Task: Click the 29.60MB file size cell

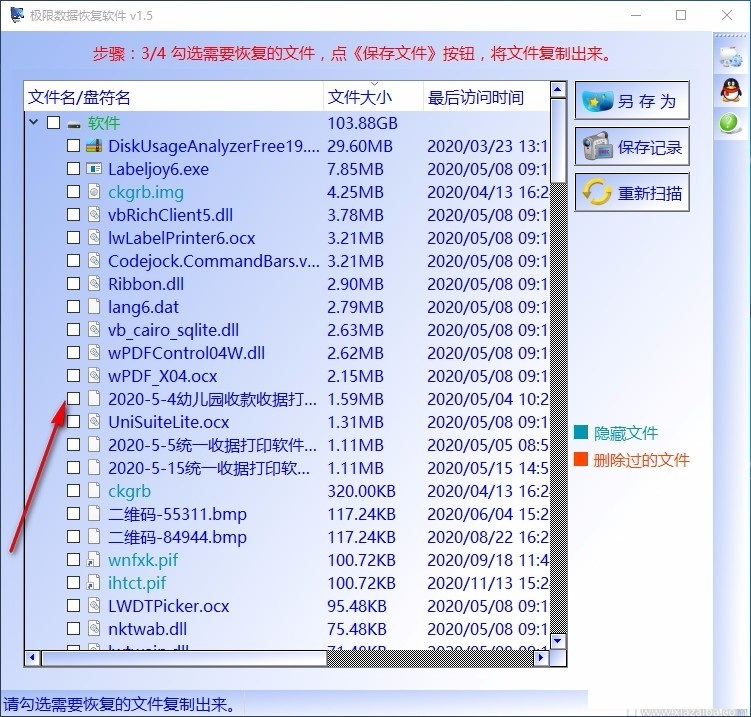Action: (x=360, y=146)
